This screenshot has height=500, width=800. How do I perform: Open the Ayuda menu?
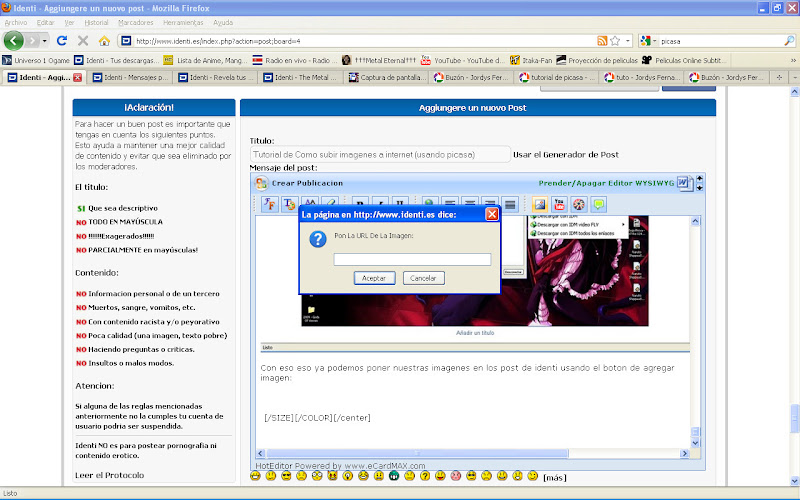point(223,22)
